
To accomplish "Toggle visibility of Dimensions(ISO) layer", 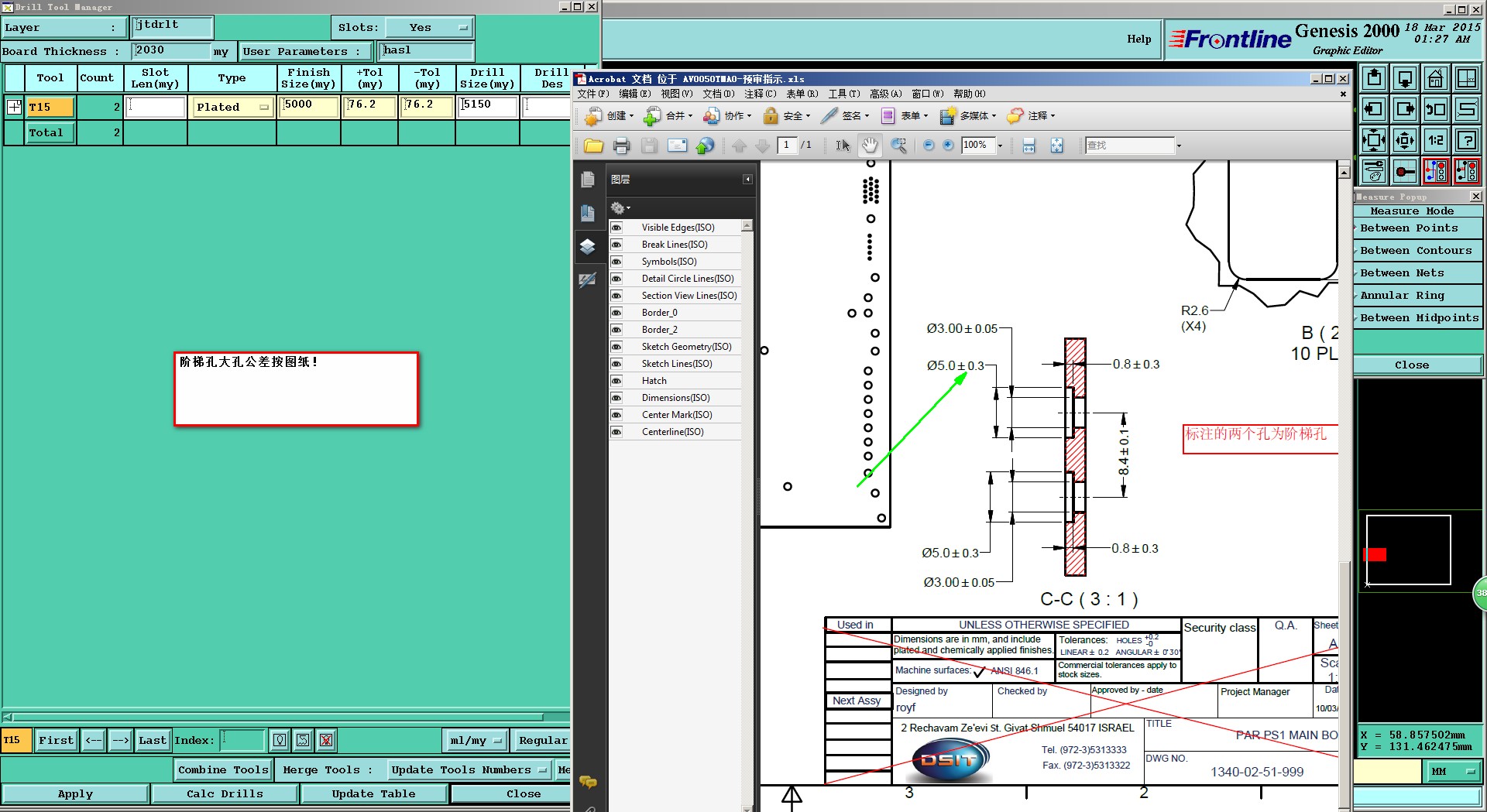I will pyautogui.click(x=616, y=398).
